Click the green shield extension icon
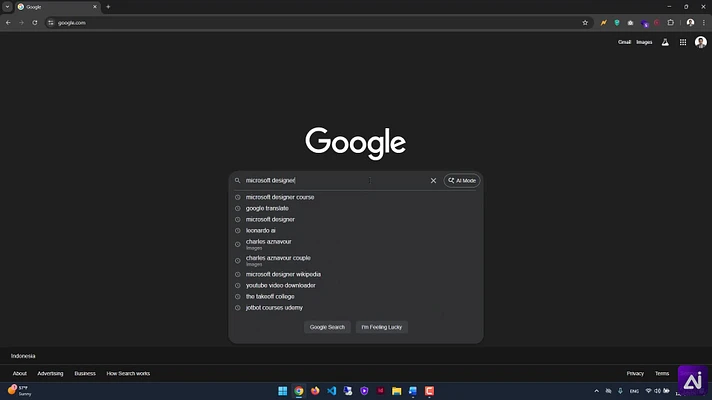The height and width of the screenshot is (400, 712). (x=617, y=23)
